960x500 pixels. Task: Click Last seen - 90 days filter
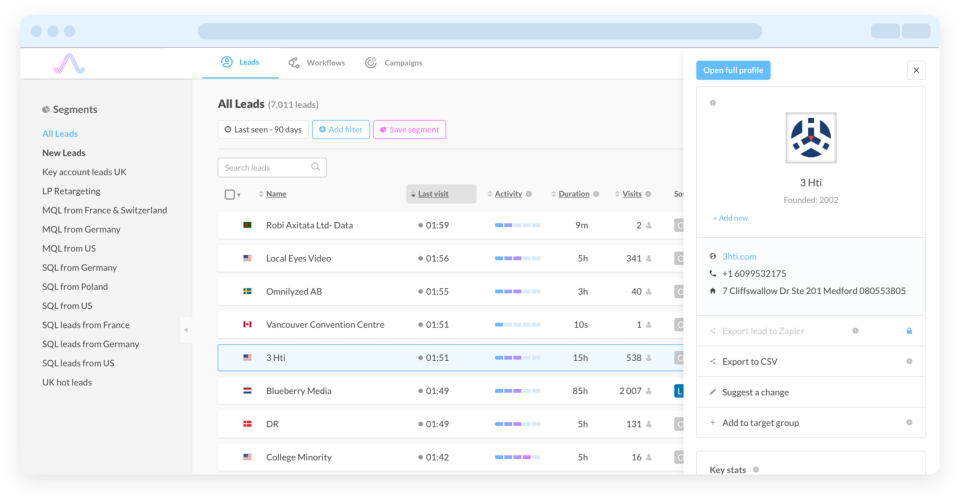click(x=263, y=130)
